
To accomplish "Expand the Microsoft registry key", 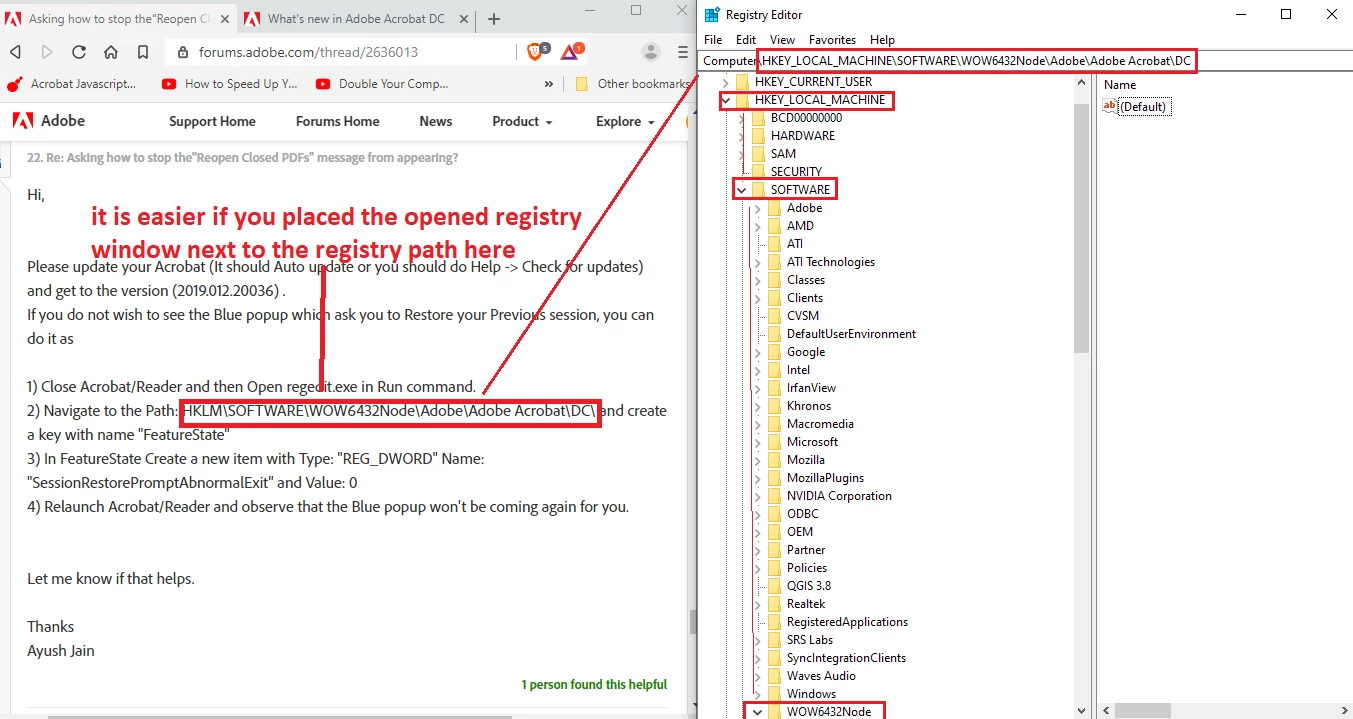I will tap(757, 442).
